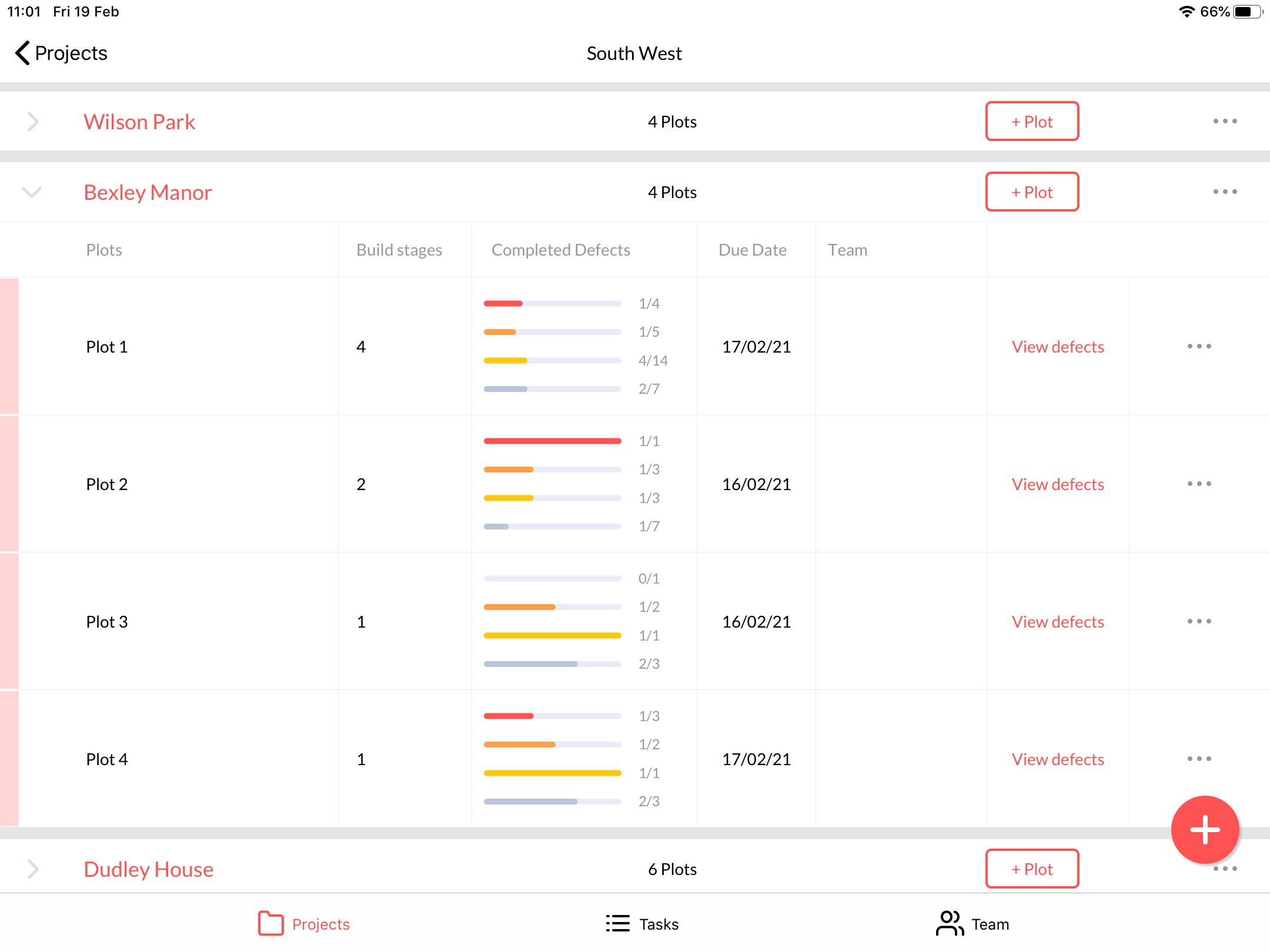
Task: Open the ellipsis menu for Plot 1
Action: coord(1199,347)
